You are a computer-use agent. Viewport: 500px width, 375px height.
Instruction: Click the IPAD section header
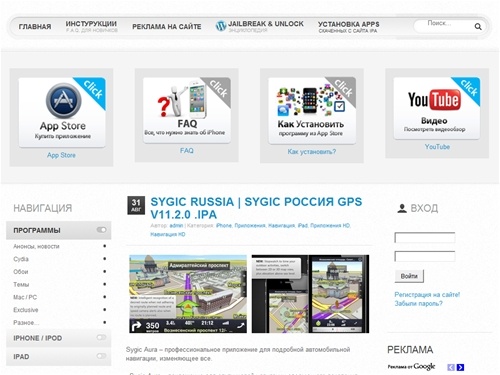coord(59,356)
